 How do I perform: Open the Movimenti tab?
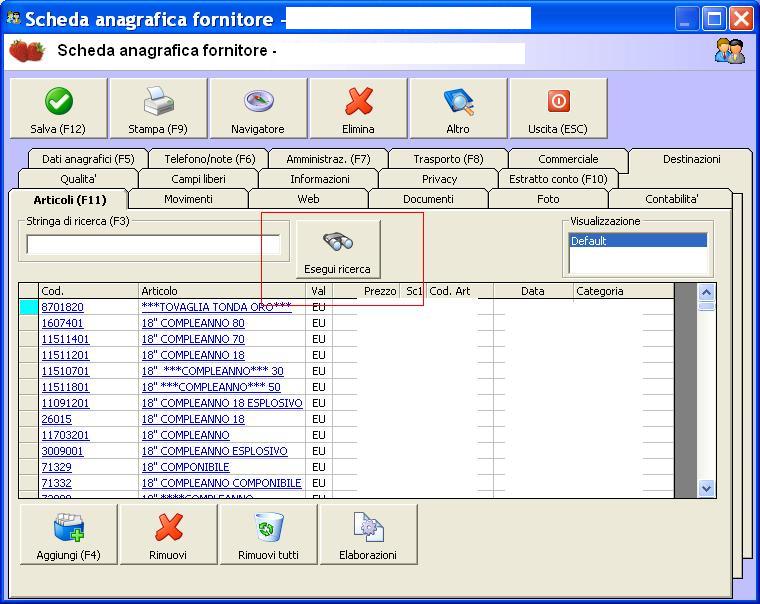click(188, 199)
